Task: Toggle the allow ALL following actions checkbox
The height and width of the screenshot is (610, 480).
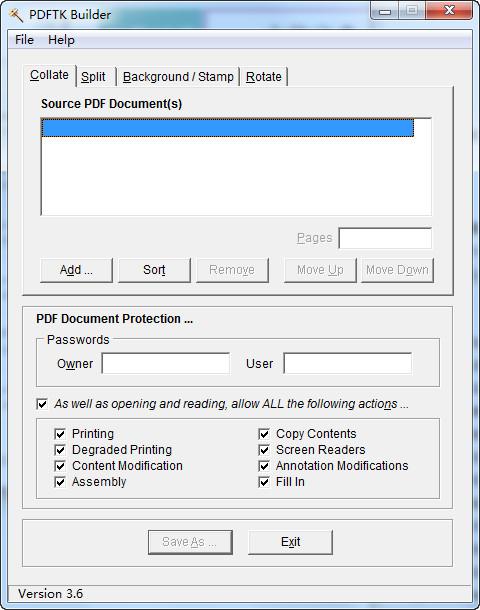Action: [42, 404]
